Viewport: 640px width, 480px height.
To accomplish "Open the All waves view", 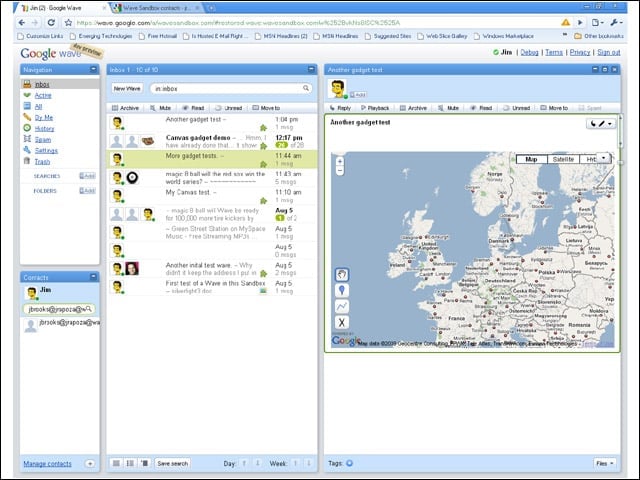I will point(38,106).
